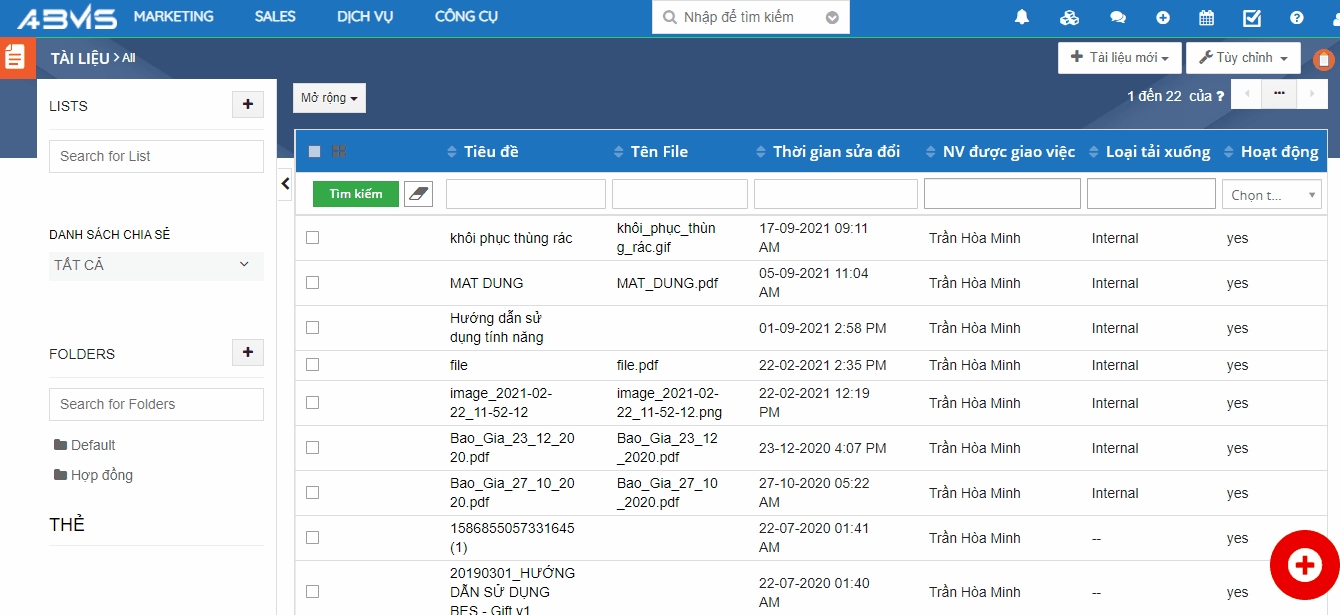Open the calendar icon
Image resolution: width=1340 pixels, height=615 pixels.
(1206, 18)
